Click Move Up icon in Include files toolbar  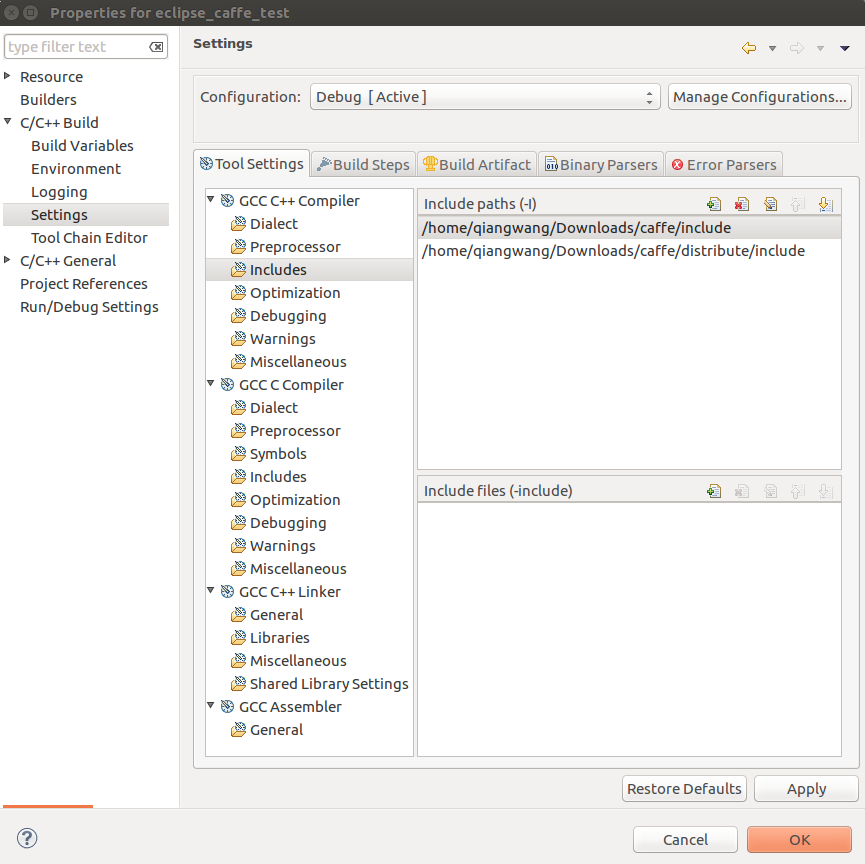798,490
